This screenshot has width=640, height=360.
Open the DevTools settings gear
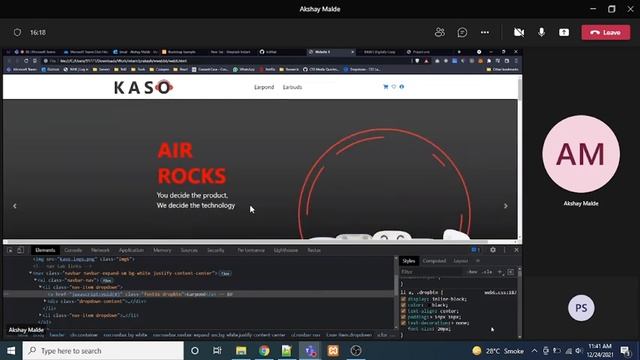tap(493, 250)
